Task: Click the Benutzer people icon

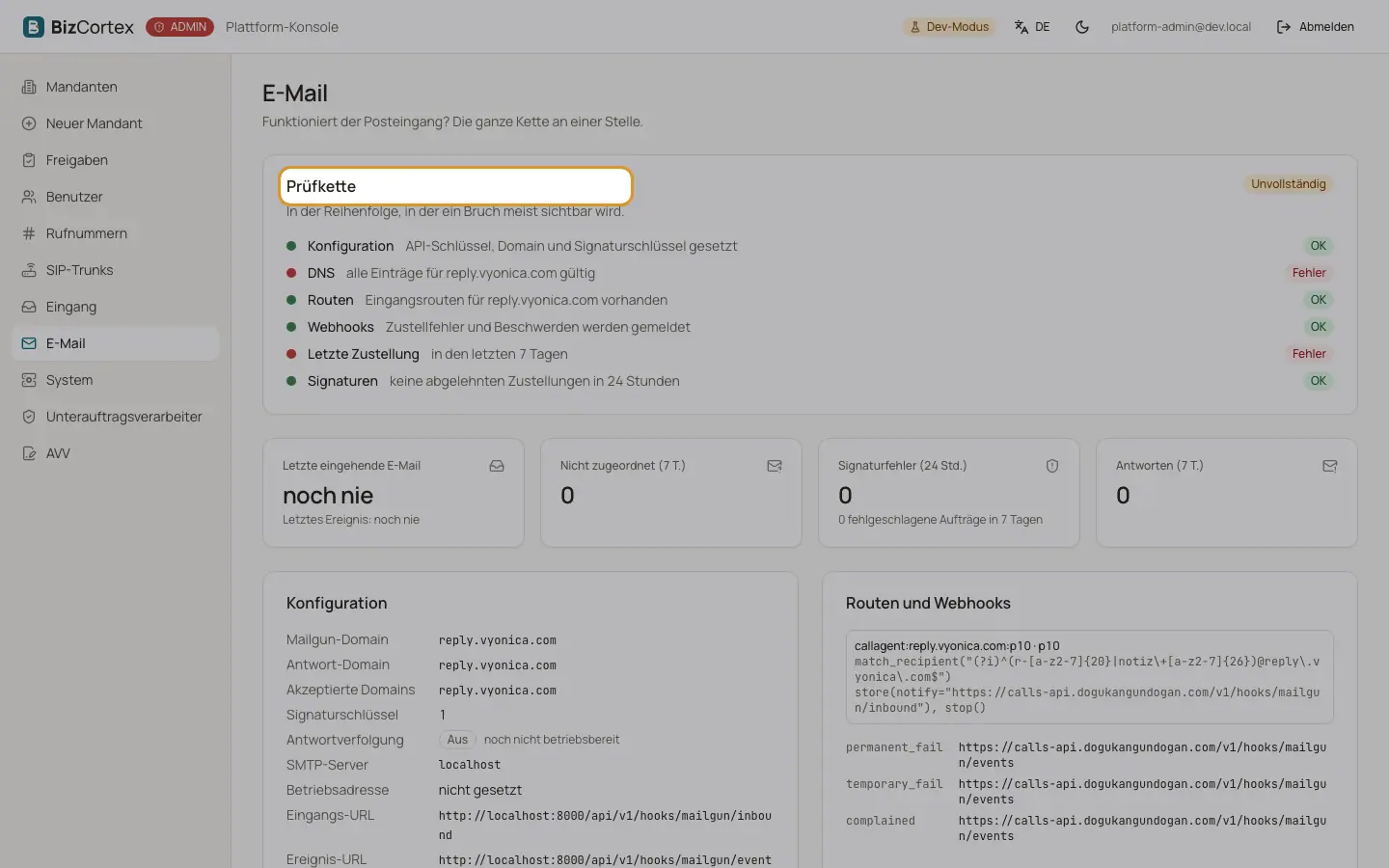Action: 29,197
